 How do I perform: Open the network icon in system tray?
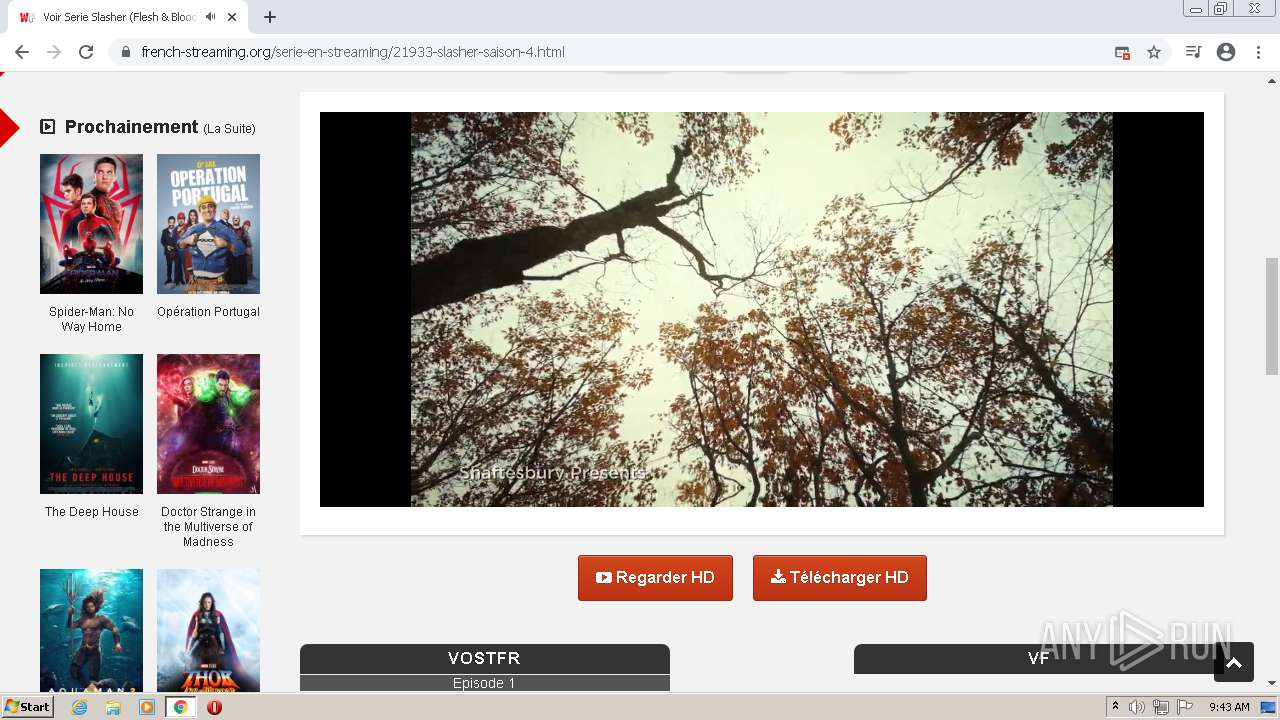coord(1161,707)
